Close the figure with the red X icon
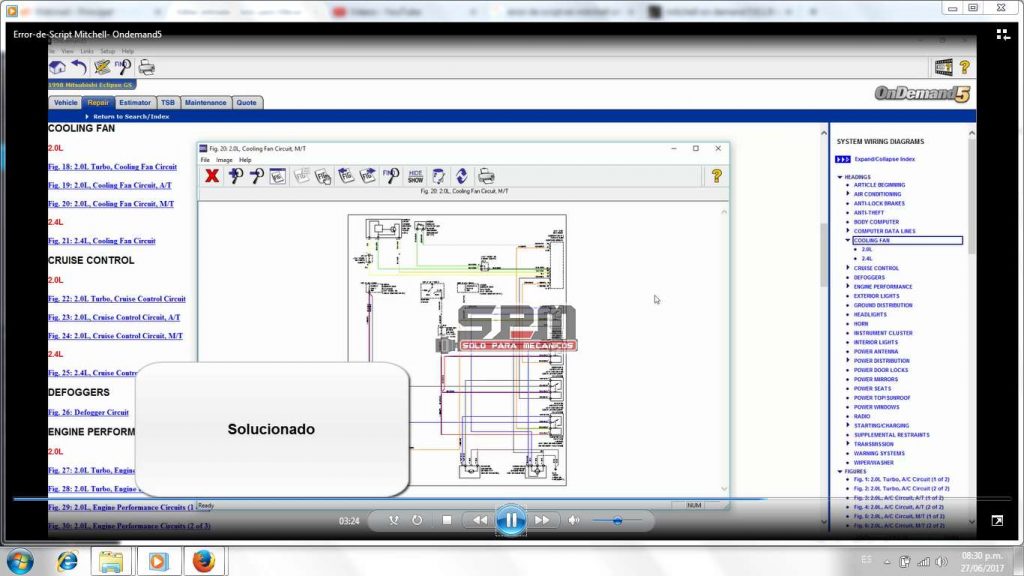 212,176
